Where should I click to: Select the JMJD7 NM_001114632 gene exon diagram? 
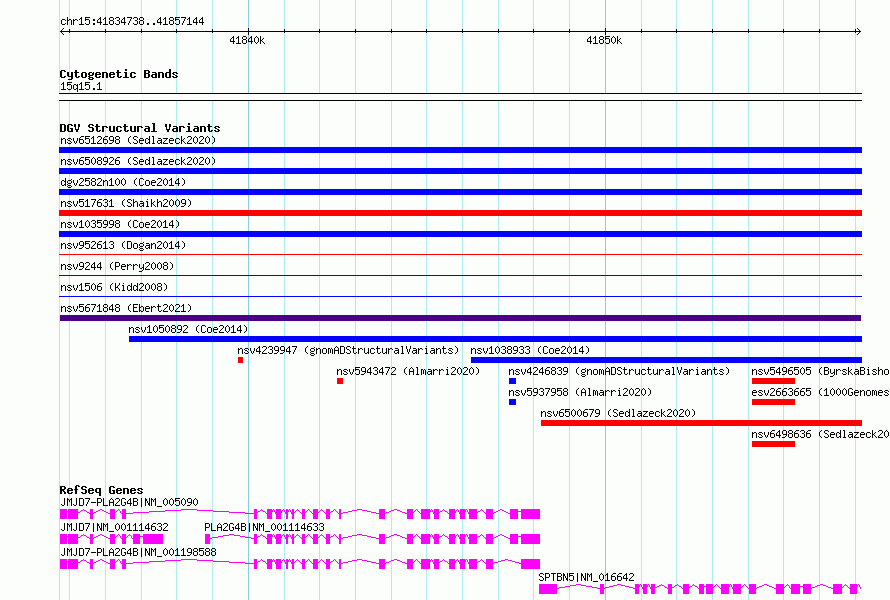(111, 539)
